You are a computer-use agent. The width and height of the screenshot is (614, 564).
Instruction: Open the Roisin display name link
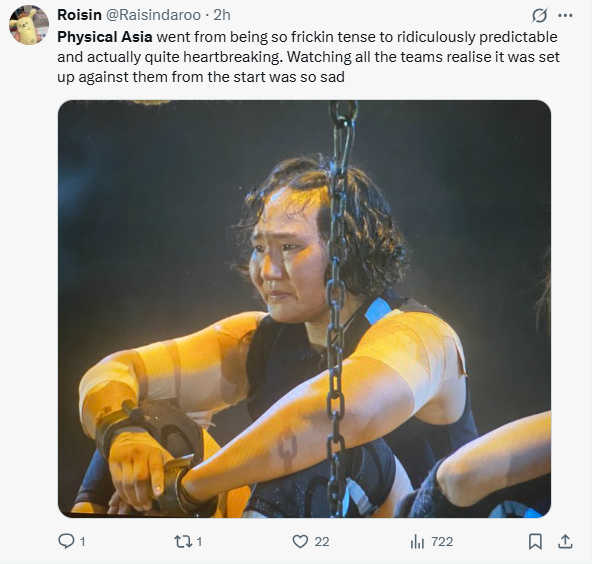click(80, 15)
